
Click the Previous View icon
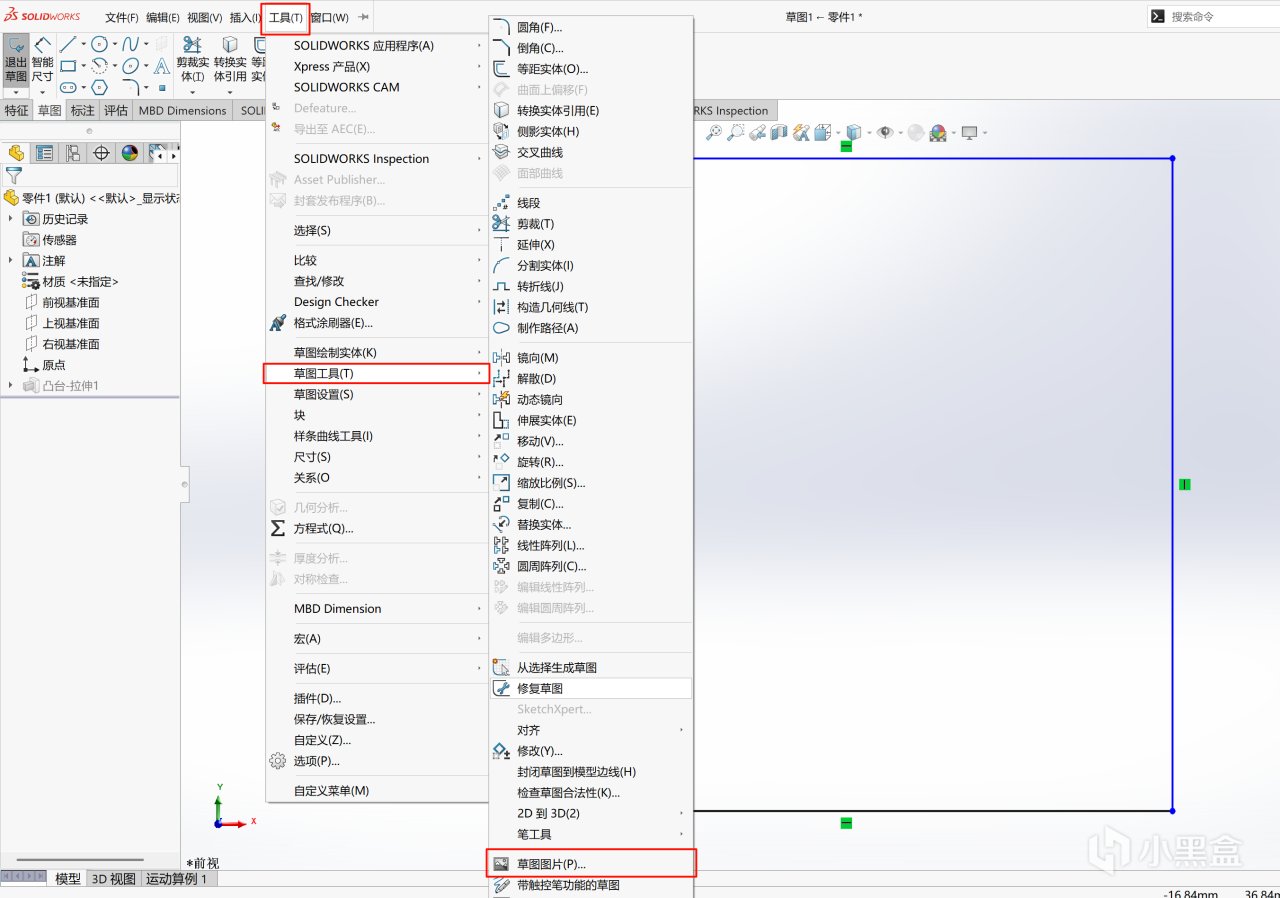tap(758, 132)
